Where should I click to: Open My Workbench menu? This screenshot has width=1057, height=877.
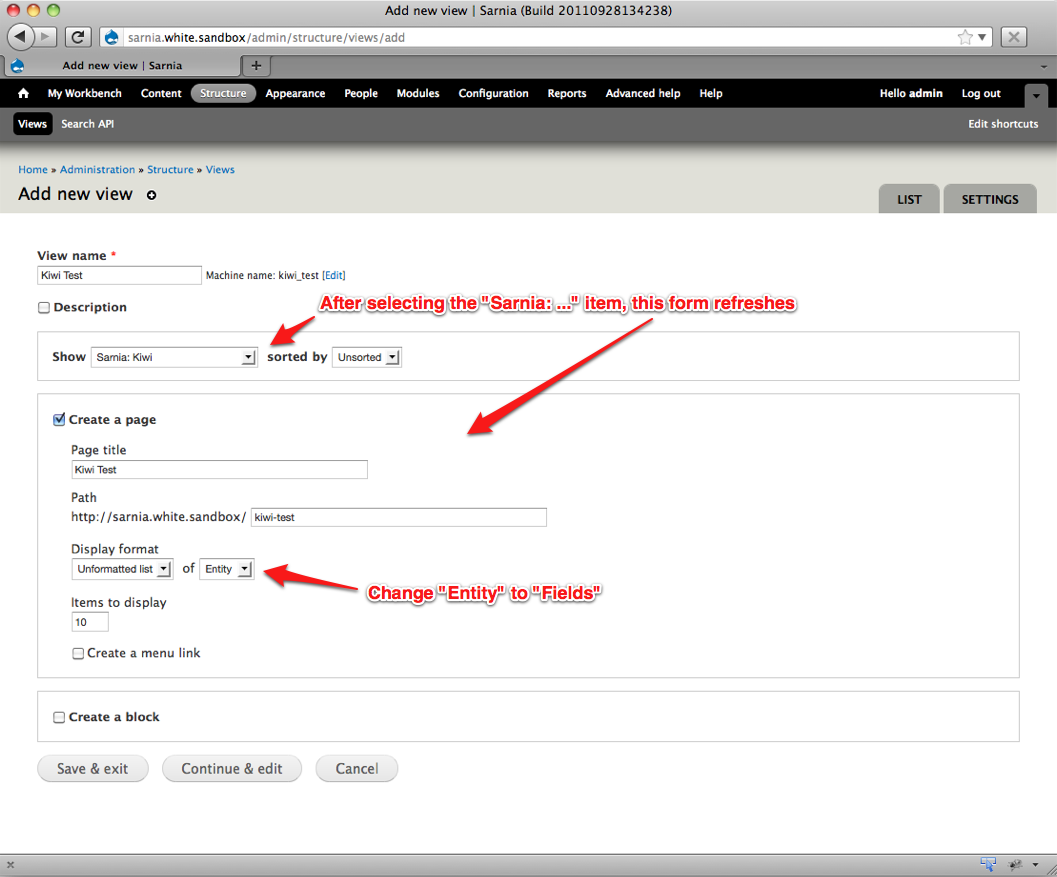coord(85,93)
